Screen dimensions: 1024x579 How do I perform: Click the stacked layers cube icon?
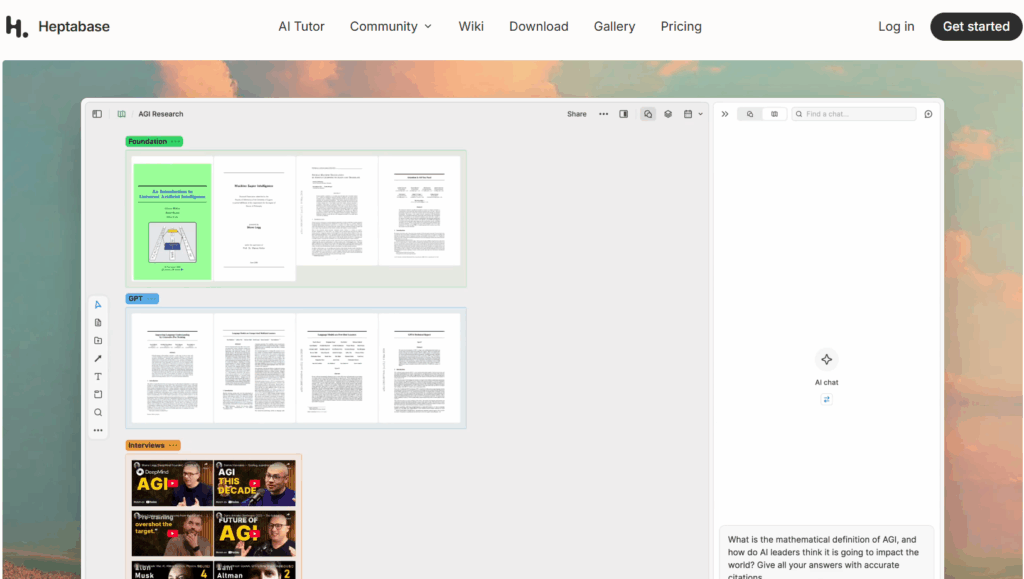(x=668, y=114)
